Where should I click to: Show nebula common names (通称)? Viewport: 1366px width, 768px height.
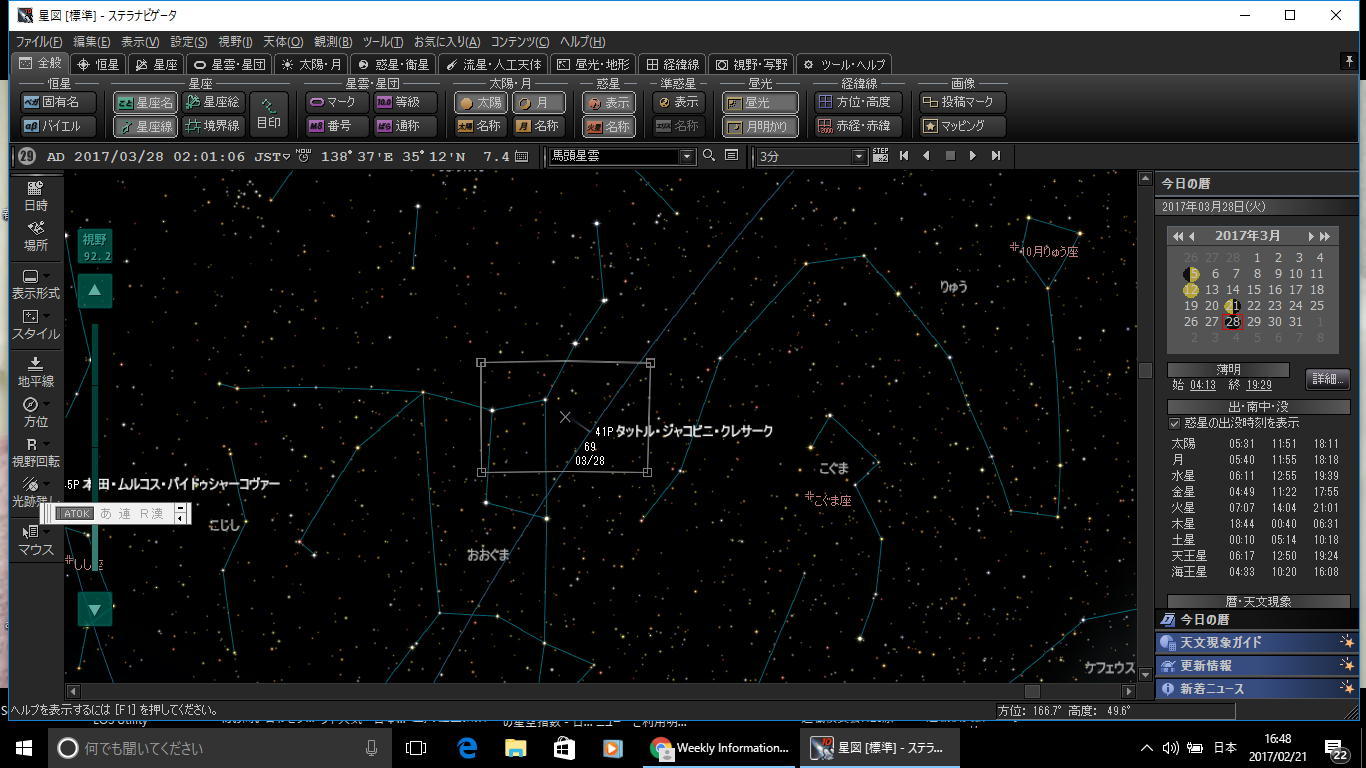pos(405,126)
